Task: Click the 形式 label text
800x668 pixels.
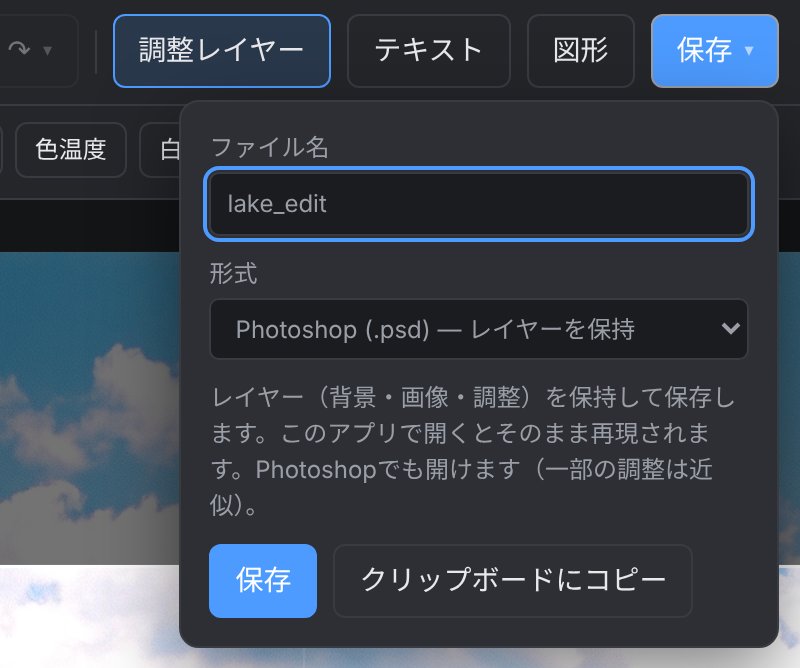Action: point(234,273)
